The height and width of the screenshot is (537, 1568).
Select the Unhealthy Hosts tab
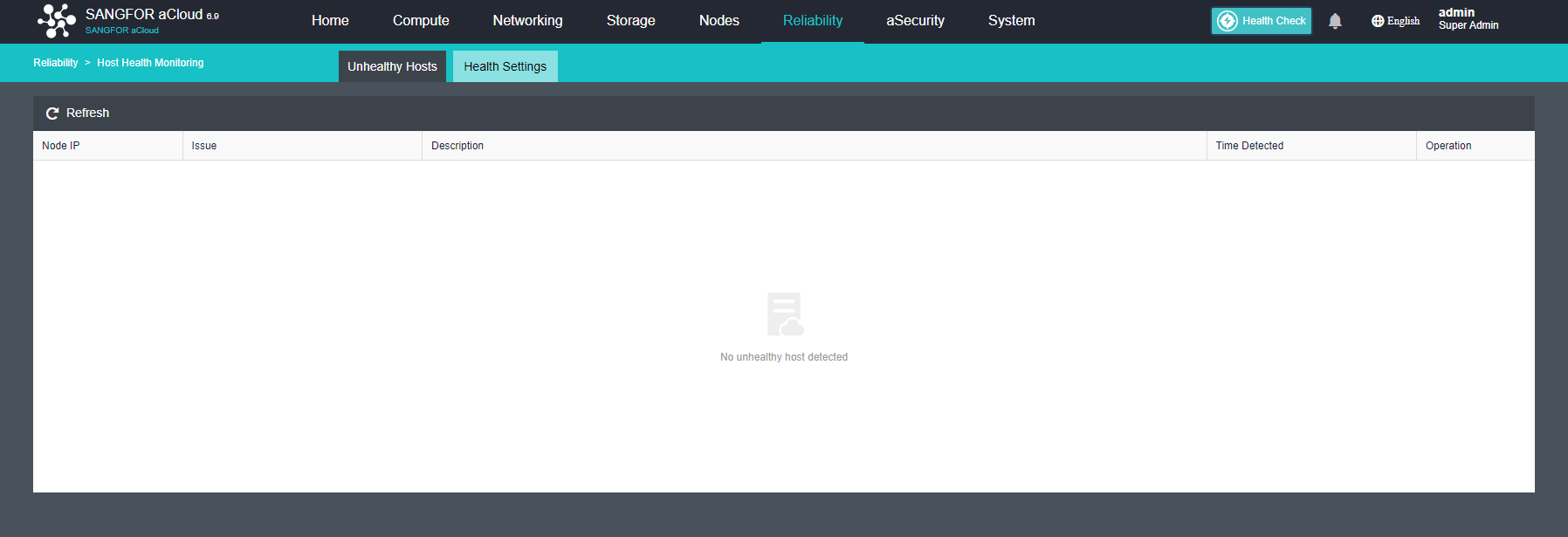pyautogui.click(x=392, y=66)
